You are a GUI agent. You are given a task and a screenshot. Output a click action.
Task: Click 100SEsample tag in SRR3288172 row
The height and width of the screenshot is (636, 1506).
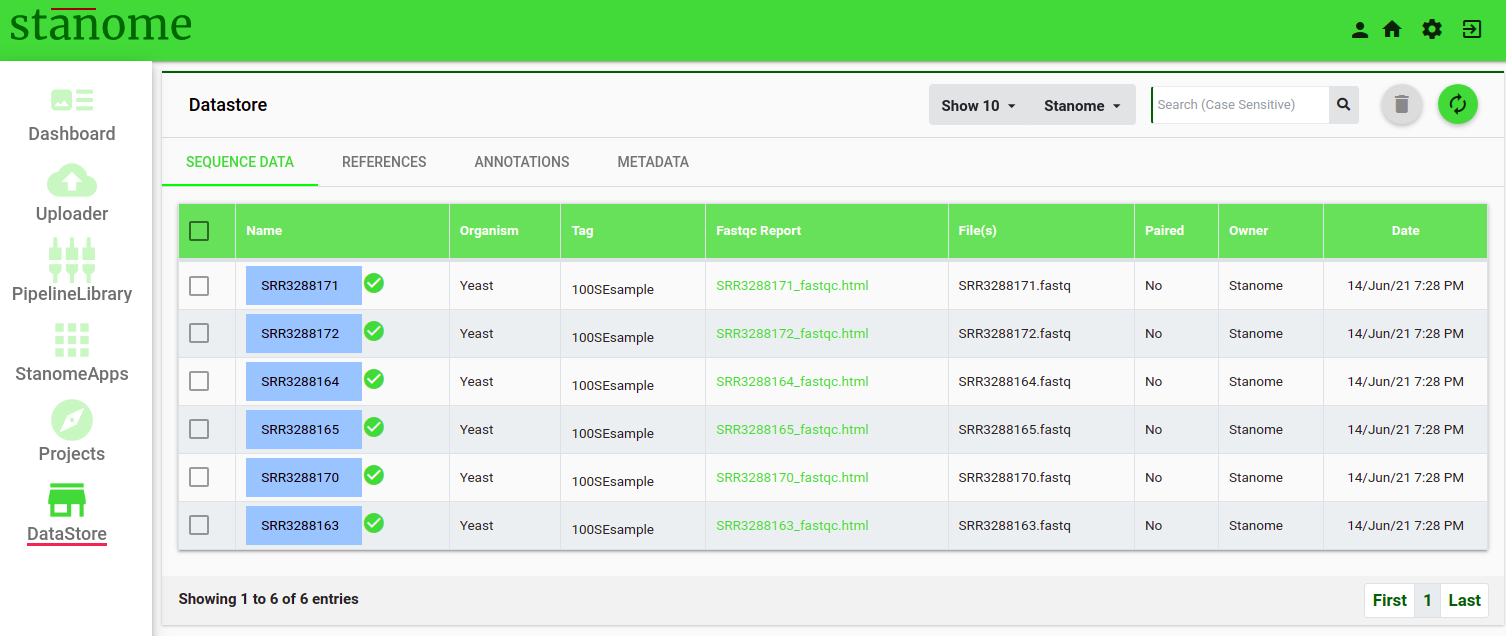[612, 338]
